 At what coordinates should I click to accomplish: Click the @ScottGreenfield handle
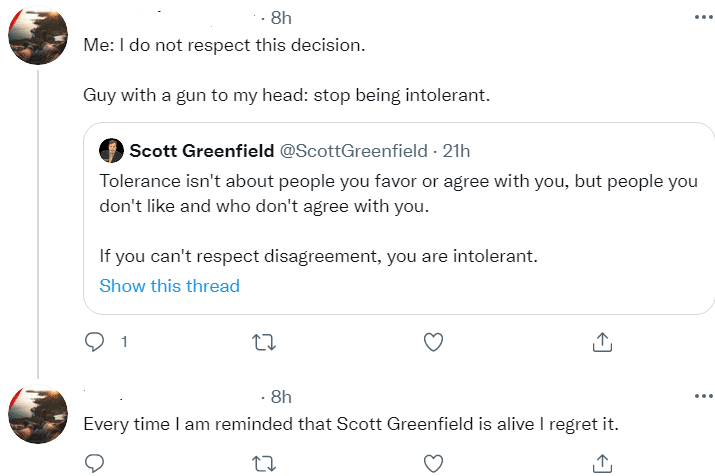[x=353, y=151]
